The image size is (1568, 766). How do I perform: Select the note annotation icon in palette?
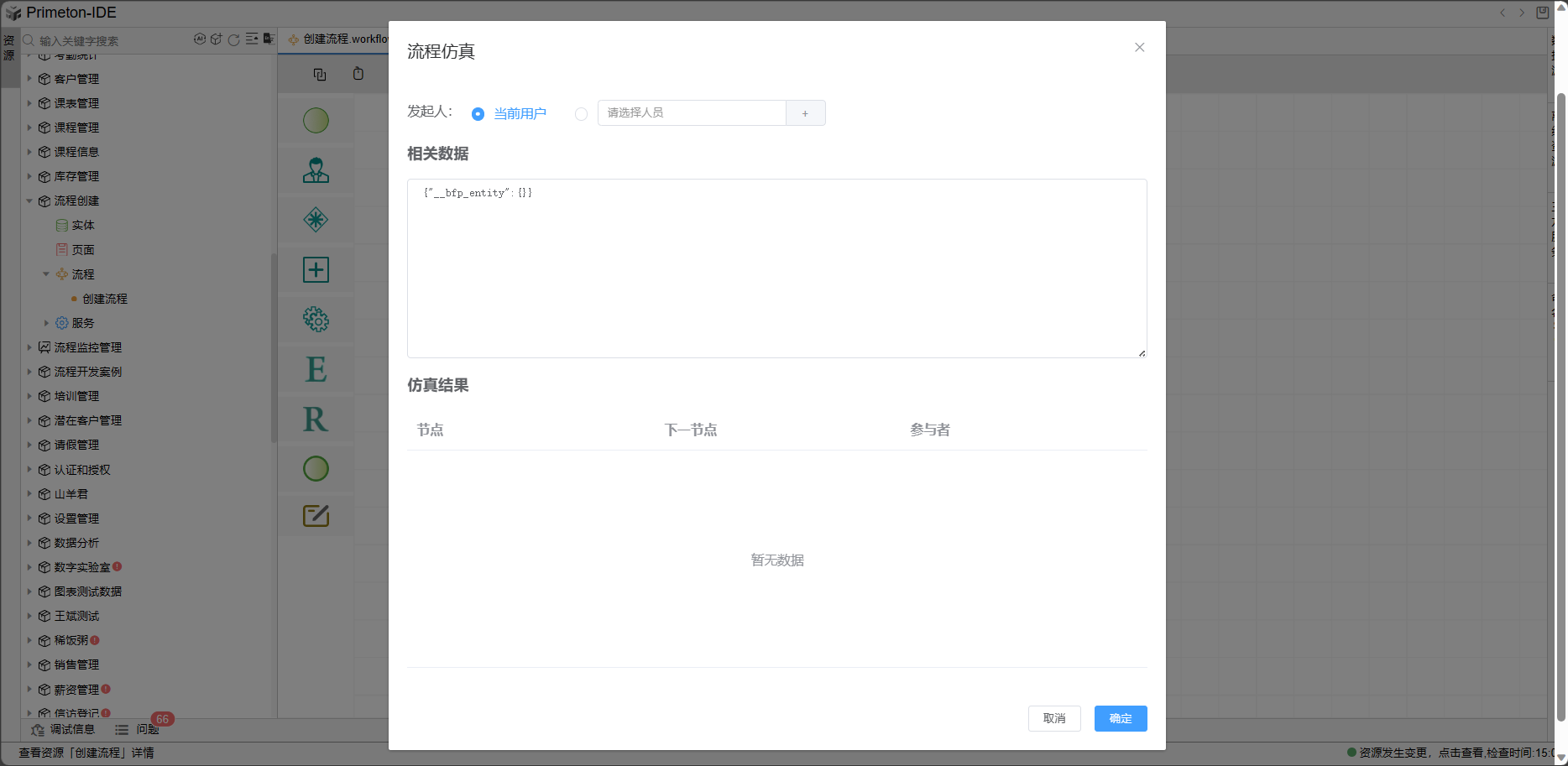click(x=316, y=516)
